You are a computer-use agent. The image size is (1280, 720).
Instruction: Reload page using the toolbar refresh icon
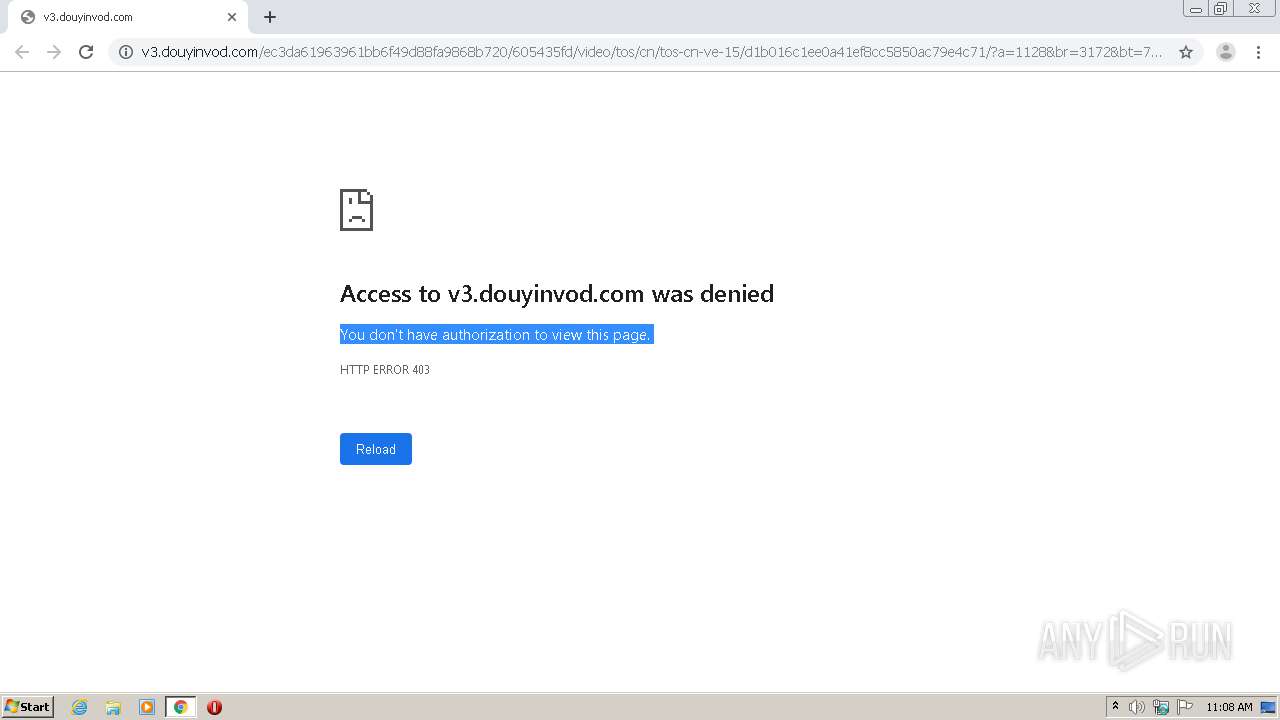(86, 52)
